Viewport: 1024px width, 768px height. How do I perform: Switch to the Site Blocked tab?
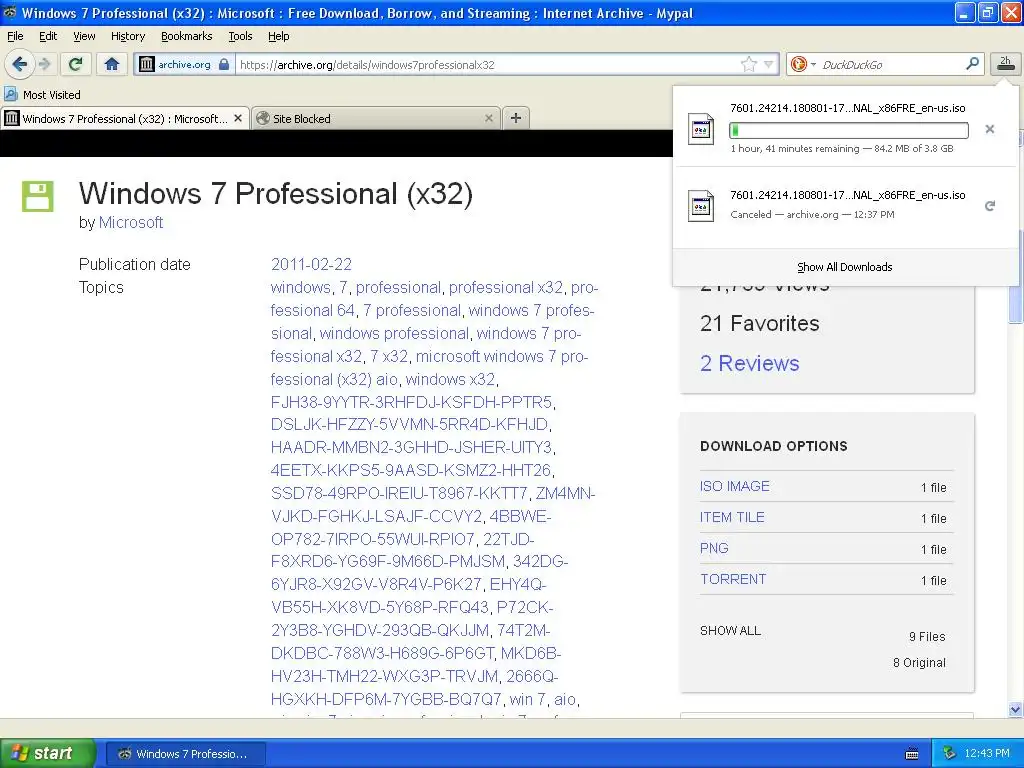pyautogui.click(x=376, y=118)
